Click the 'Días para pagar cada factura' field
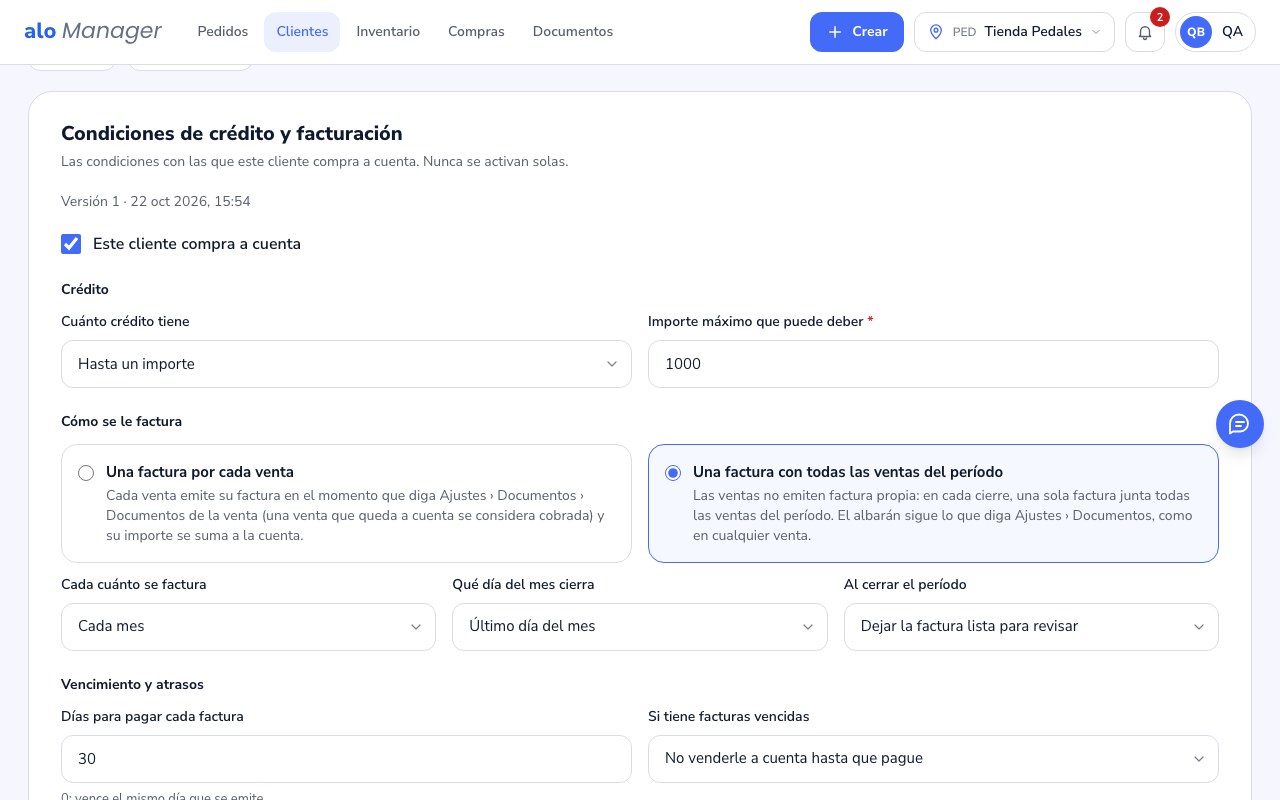This screenshot has height=800, width=1280. click(346, 759)
